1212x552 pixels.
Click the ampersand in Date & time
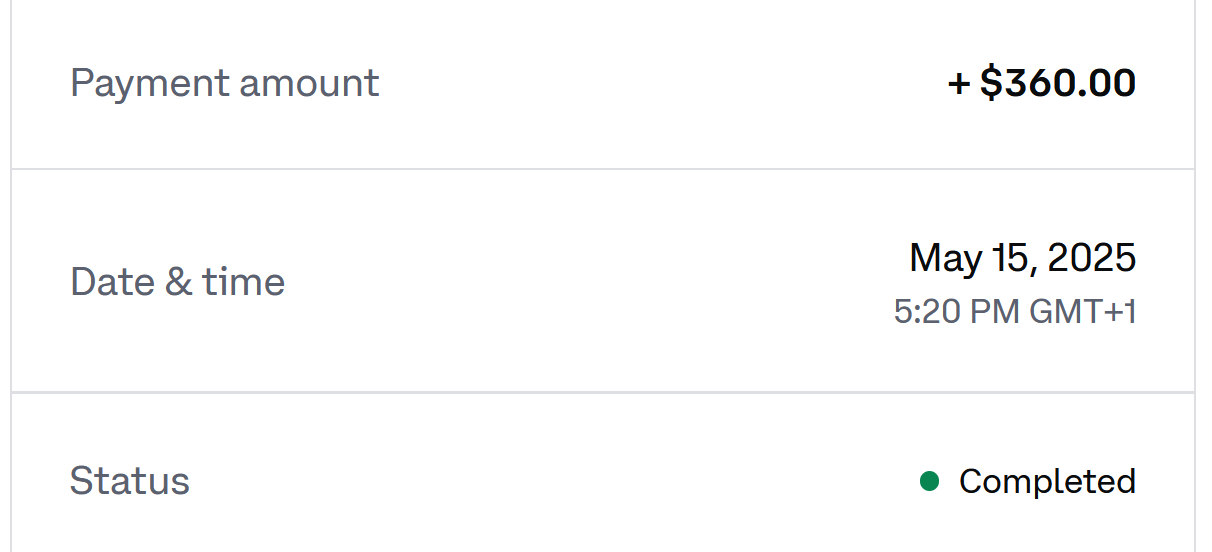pyautogui.click(x=178, y=282)
